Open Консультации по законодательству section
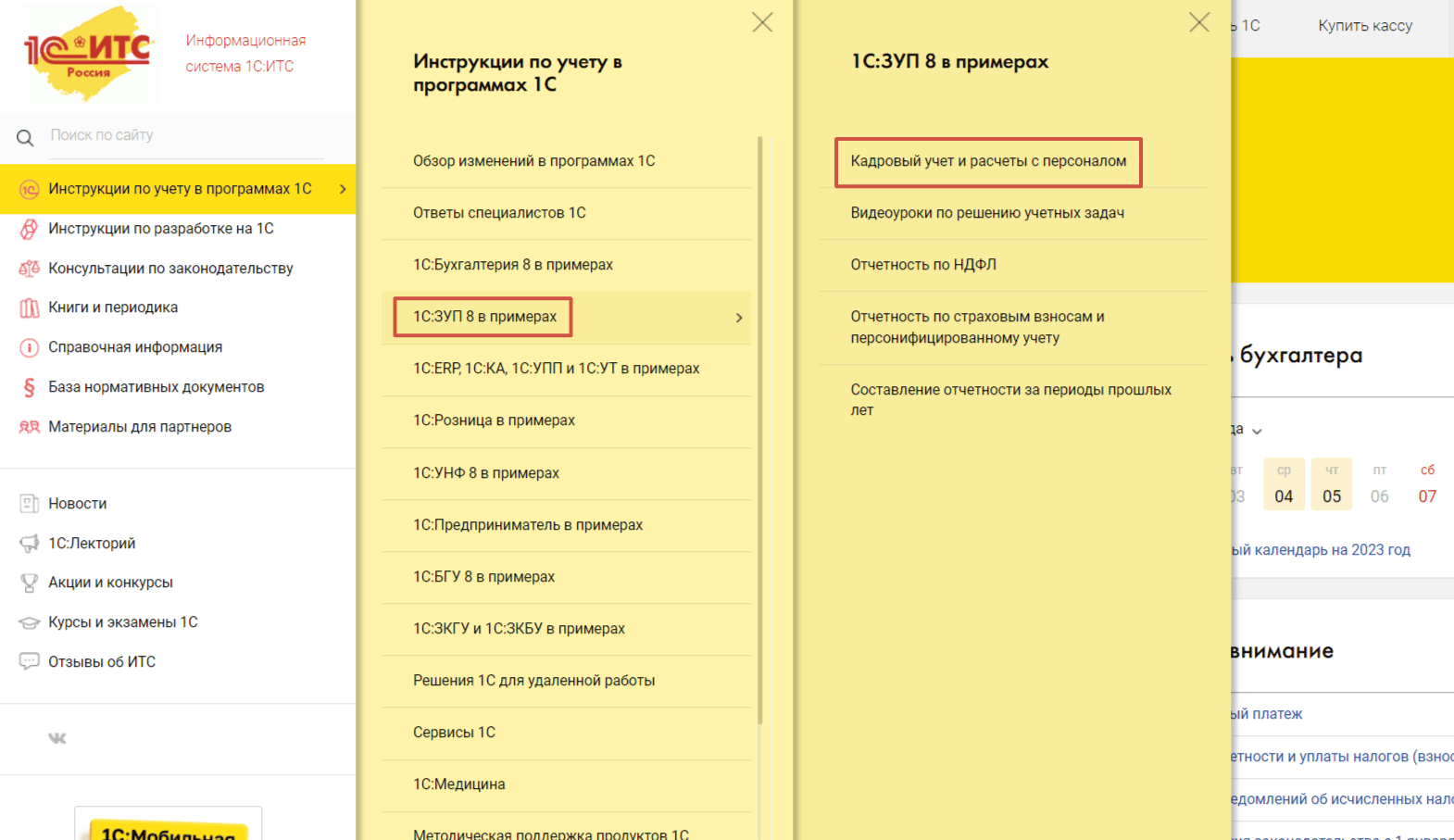This screenshot has height=840, width=1454. point(170,269)
